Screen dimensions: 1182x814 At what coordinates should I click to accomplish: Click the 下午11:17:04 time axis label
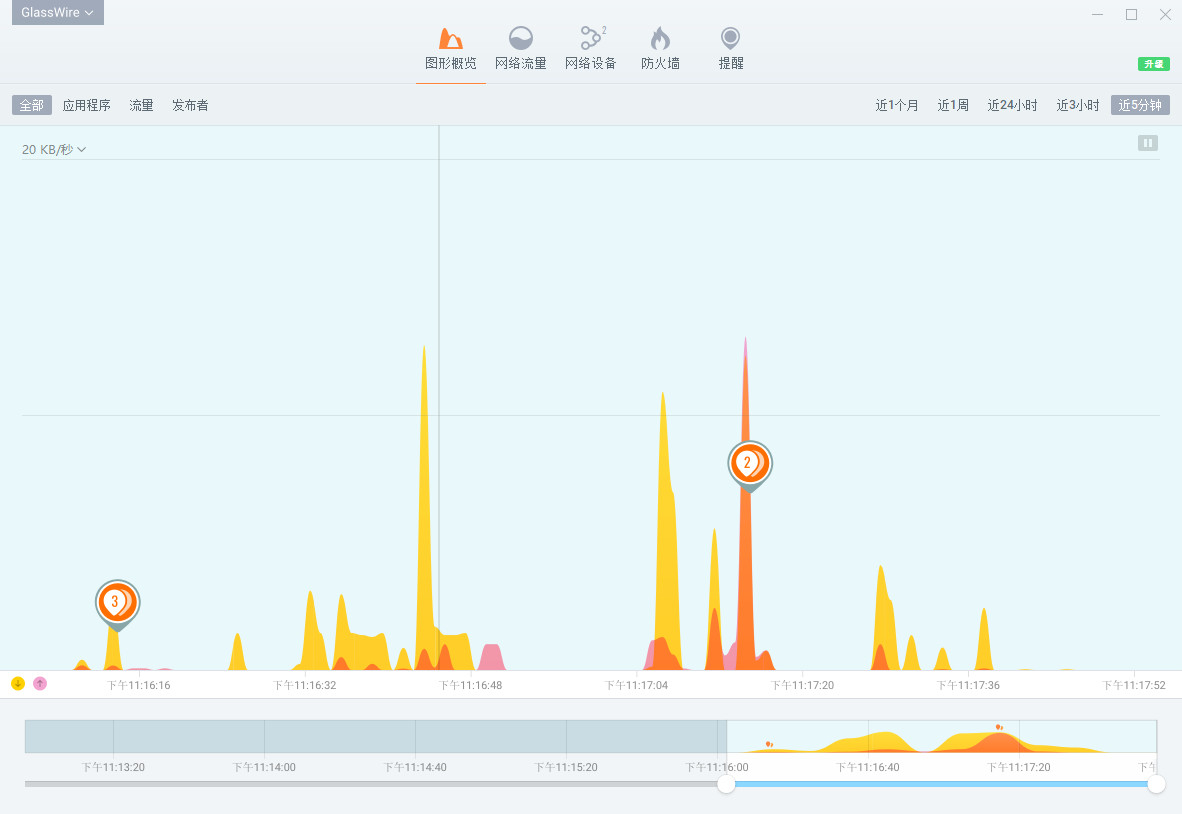pos(636,685)
